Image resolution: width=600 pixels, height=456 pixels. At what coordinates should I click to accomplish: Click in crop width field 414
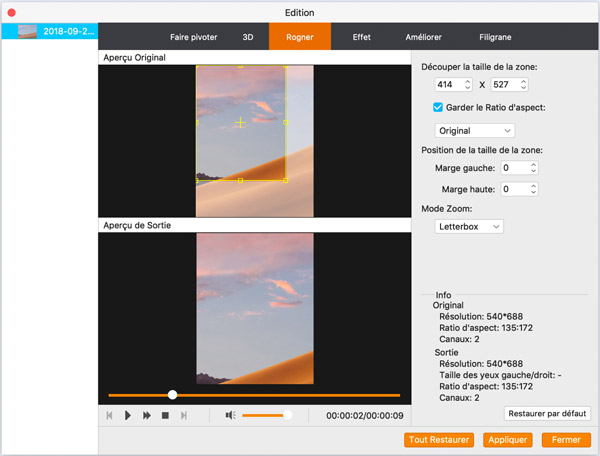coord(449,85)
